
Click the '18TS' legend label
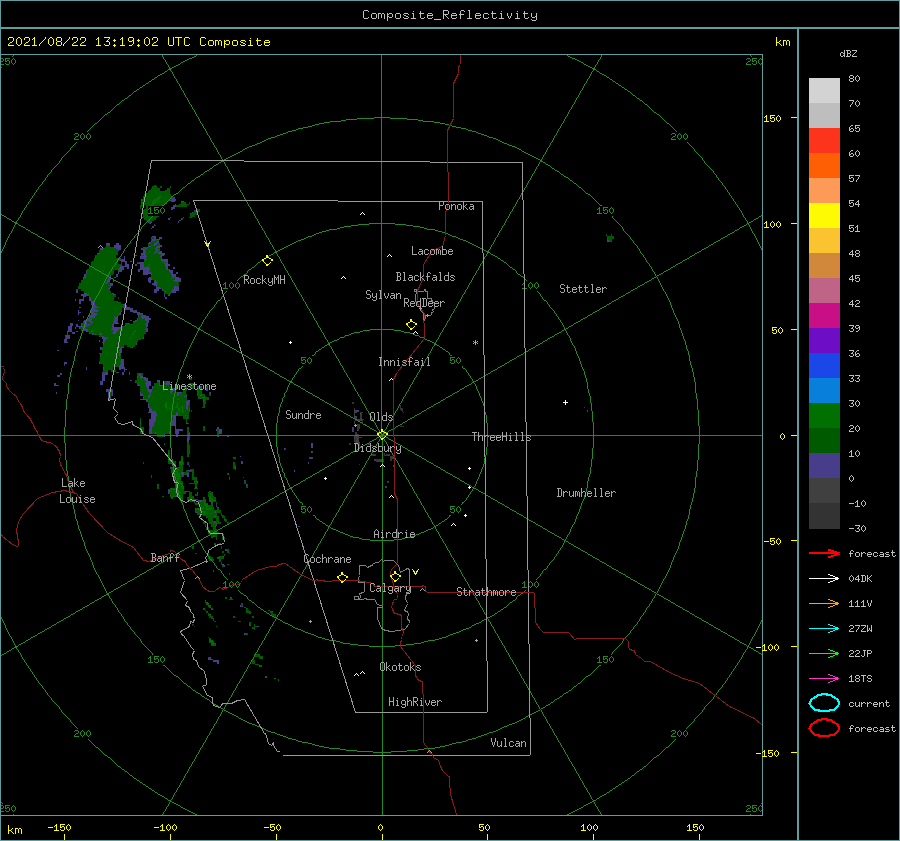(860, 679)
